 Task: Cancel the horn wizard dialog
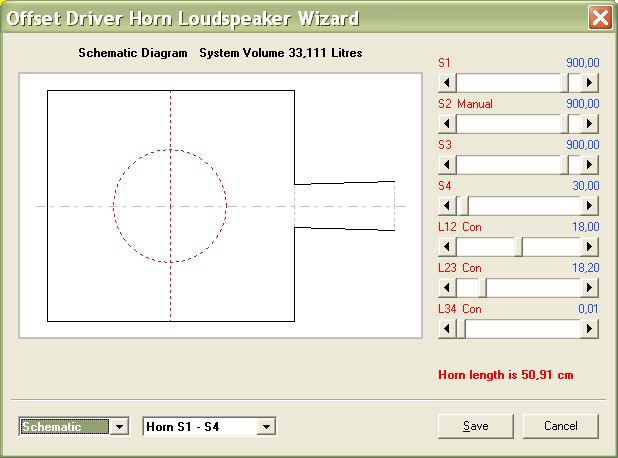[x=560, y=426]
